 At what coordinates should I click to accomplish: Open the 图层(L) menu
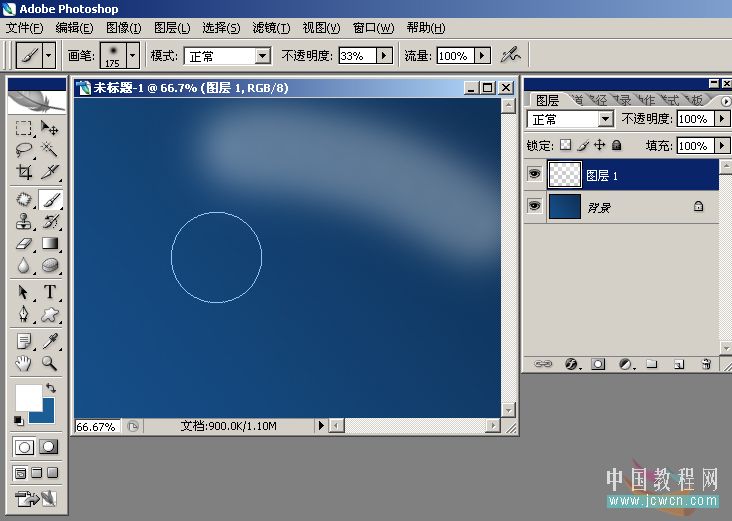coord(172,28)
